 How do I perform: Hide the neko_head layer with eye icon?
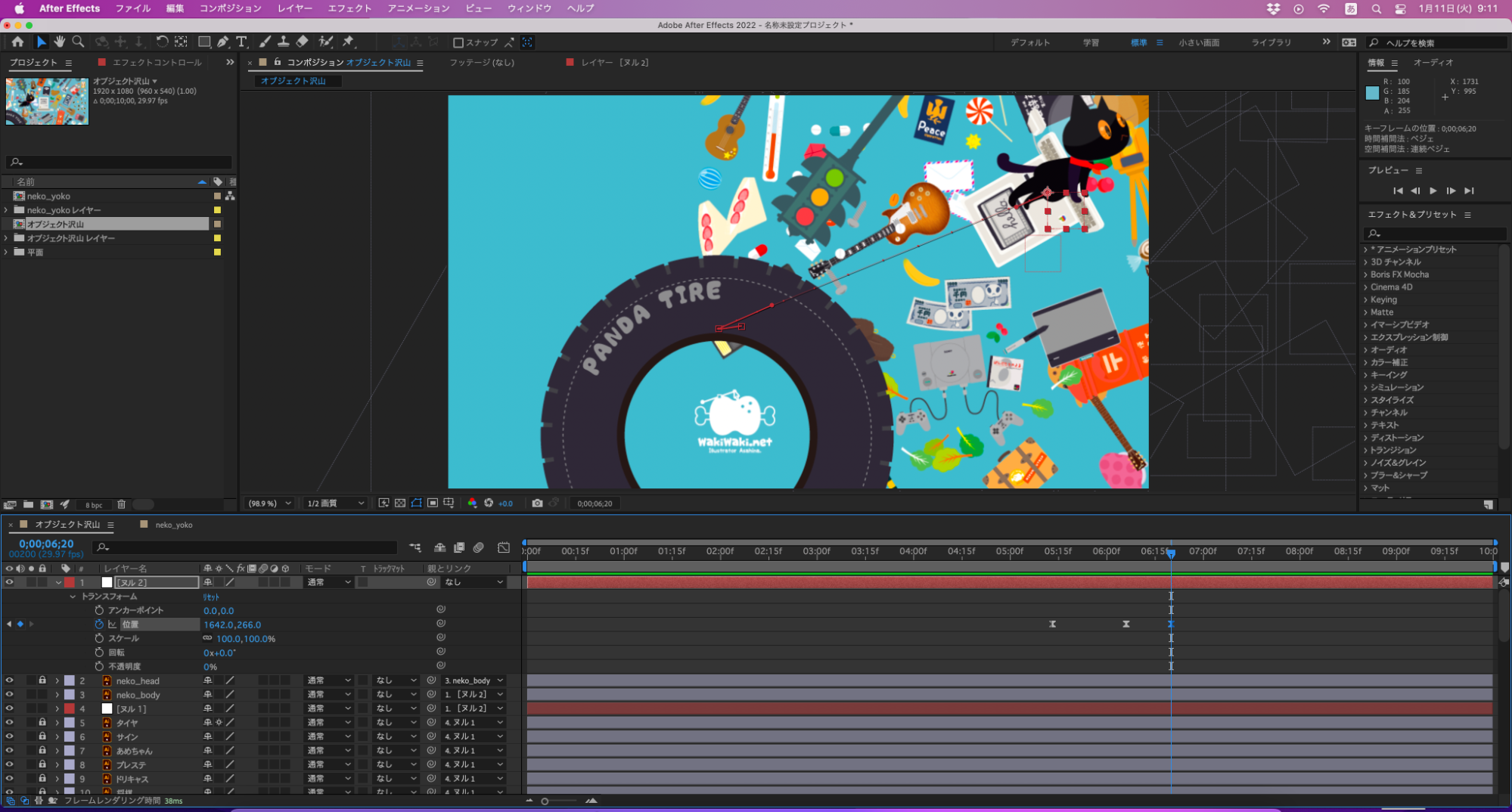9,680
